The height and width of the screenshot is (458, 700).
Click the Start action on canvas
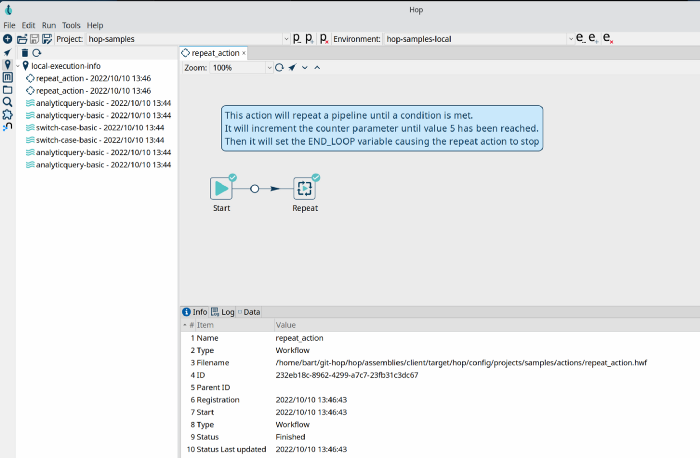pyautogui.click(x=221, y=188)
